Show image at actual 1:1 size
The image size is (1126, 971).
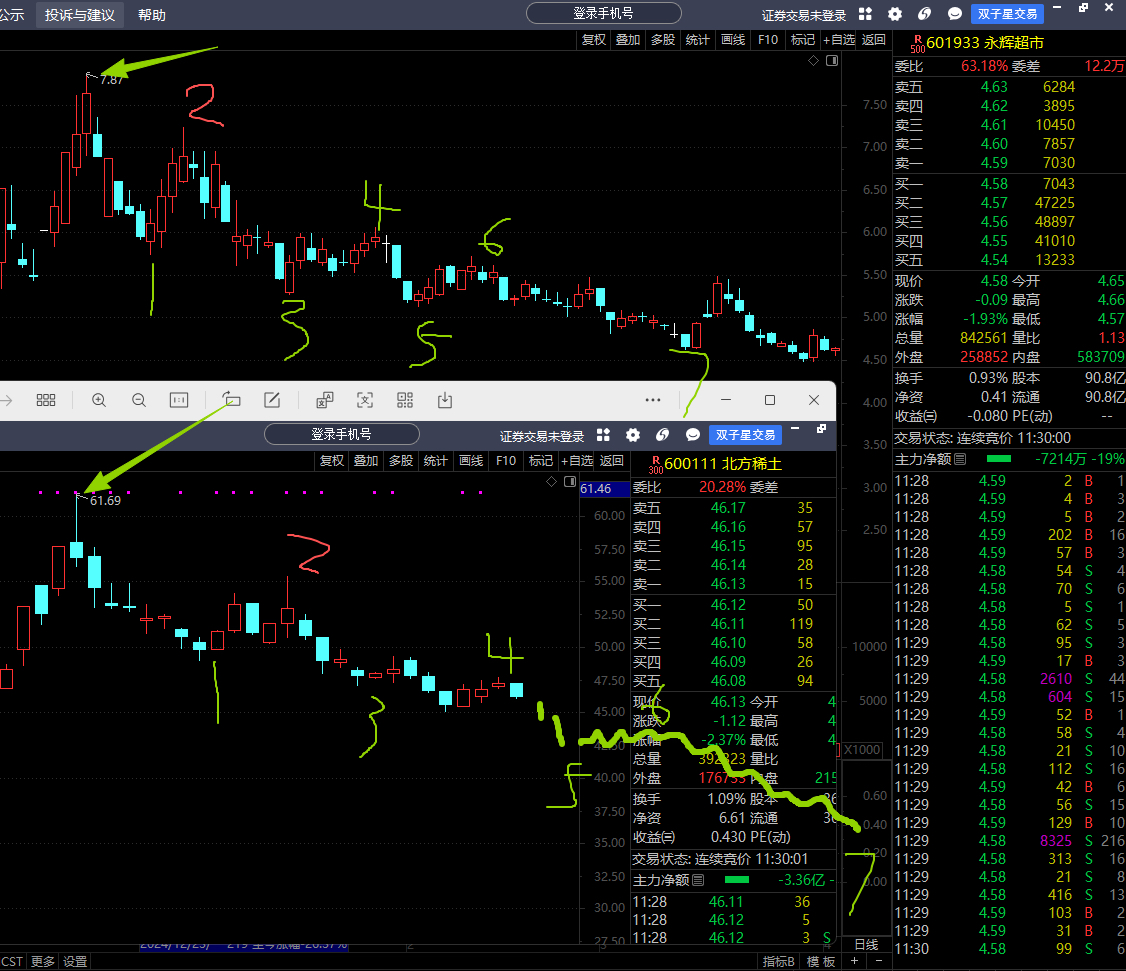coord(179,400)
